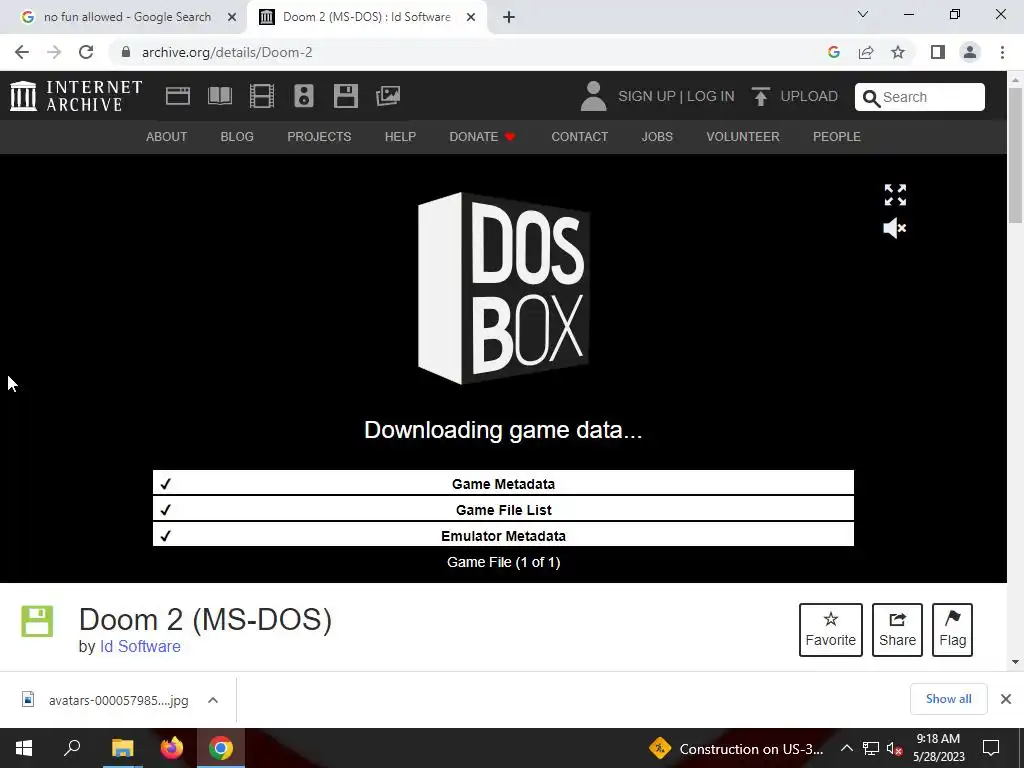1024x768 pixels.
Task: Go back to previous page
Action: pos(22,52)
